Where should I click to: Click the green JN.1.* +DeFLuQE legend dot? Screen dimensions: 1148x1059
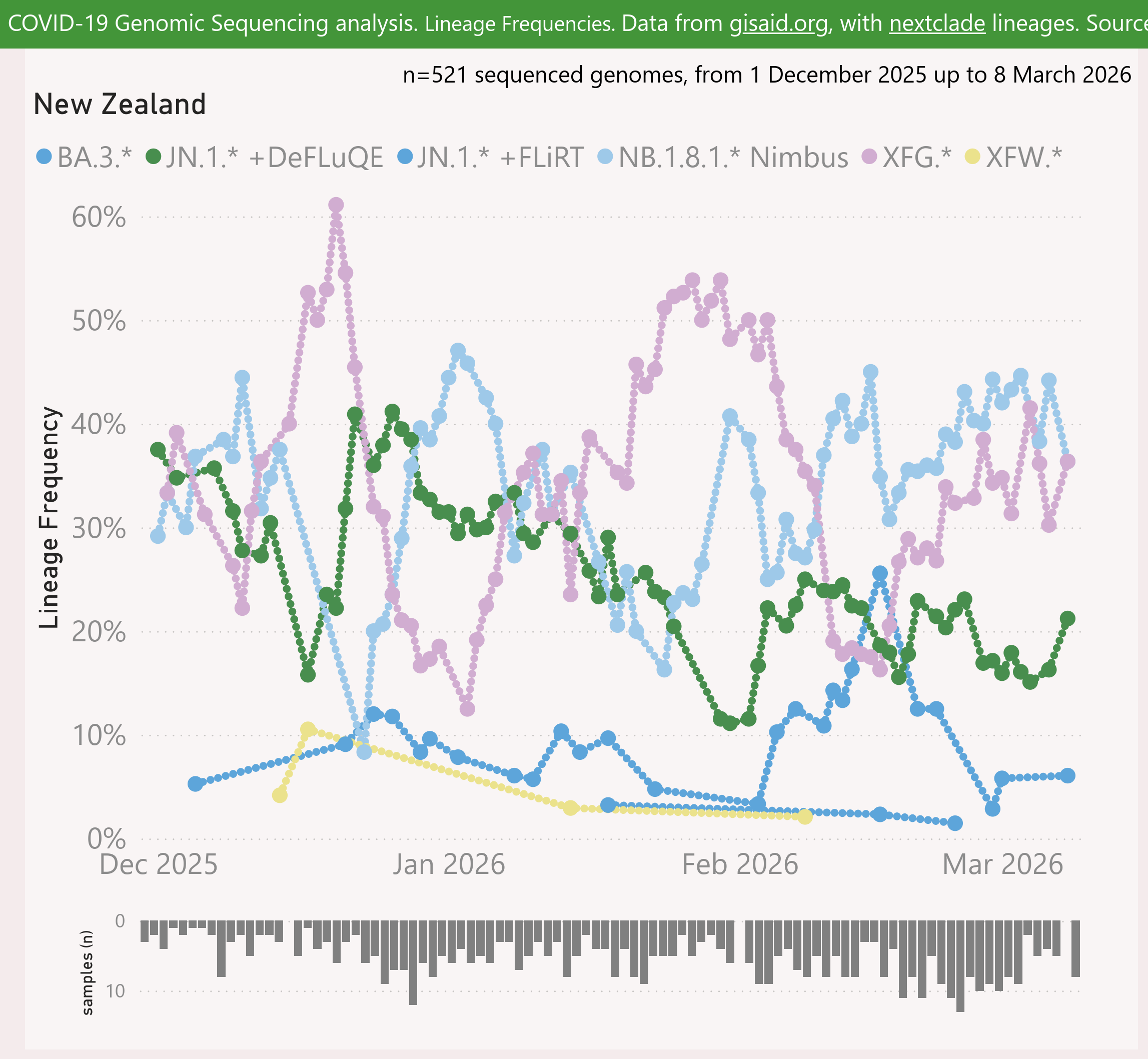click(x=154, y=157)
